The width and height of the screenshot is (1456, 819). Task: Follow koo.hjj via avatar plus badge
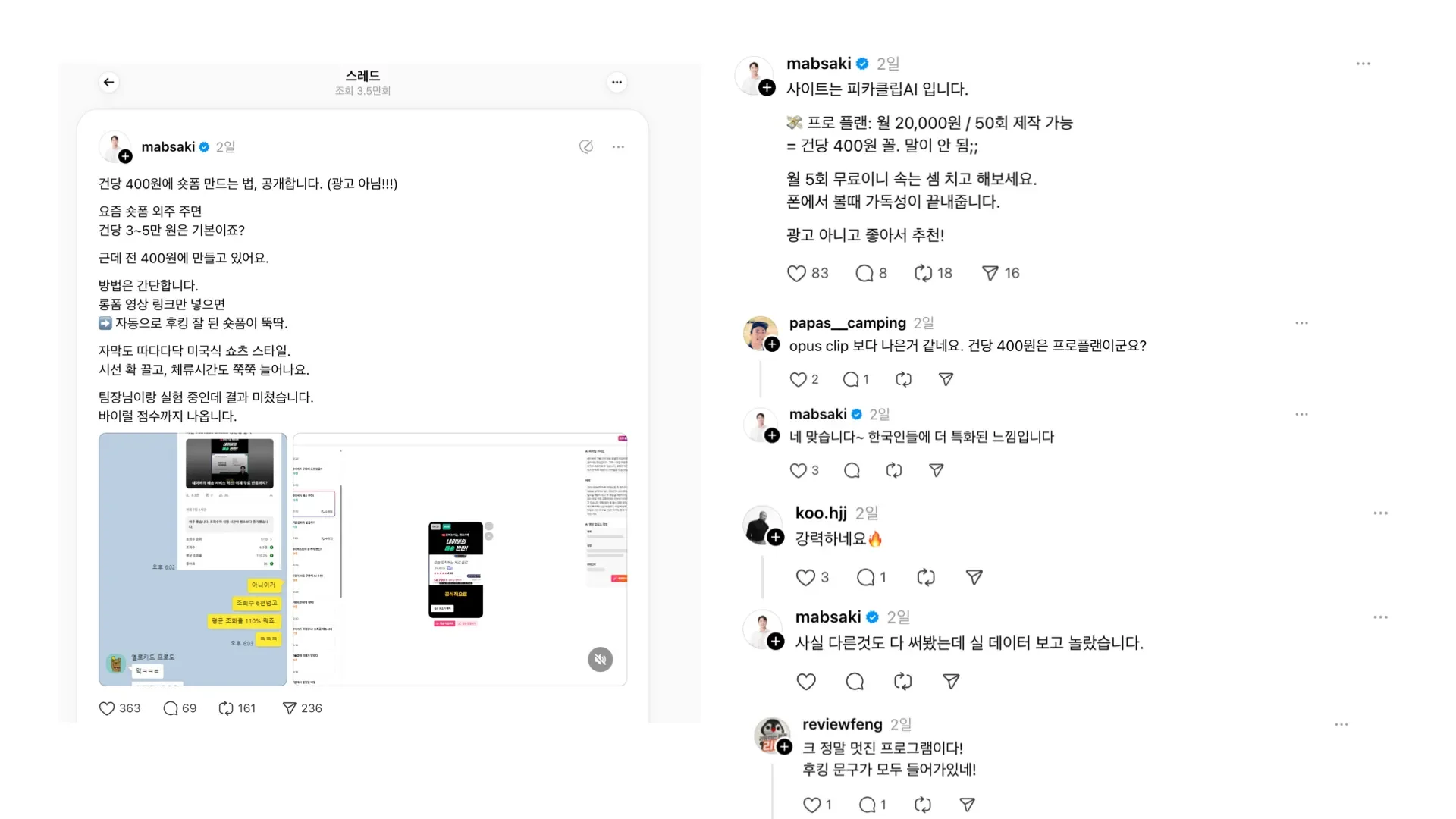[x=775, y=538]
